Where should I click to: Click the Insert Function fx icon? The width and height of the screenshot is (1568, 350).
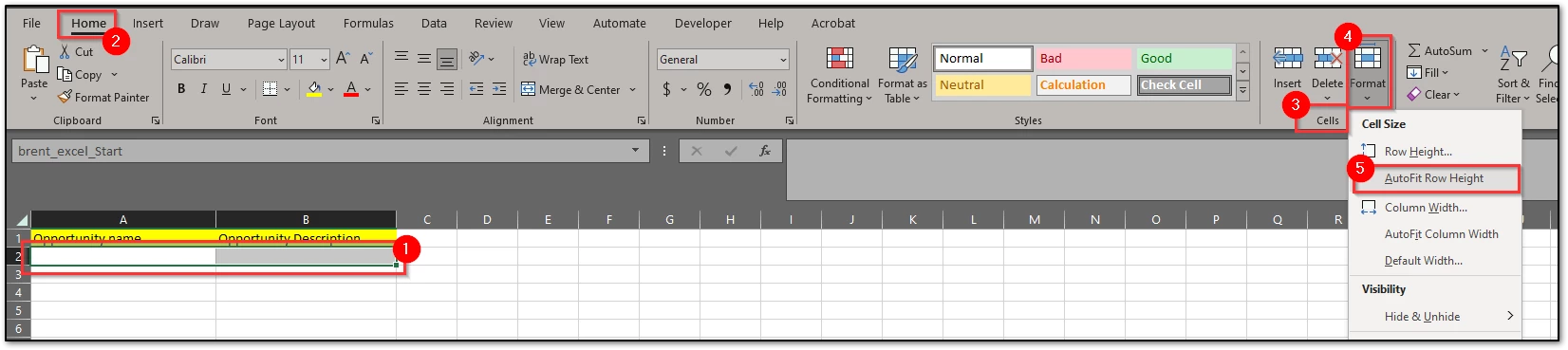click(765, 151)
